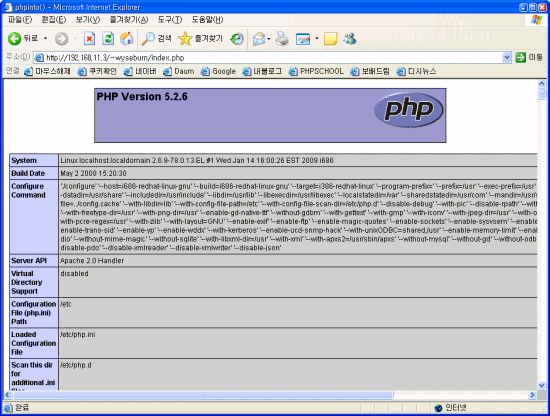Viewport: 550px width, 416px height.
Task: Click the PHP logo image
Action: pyautogui.click(x=409, y=110)
